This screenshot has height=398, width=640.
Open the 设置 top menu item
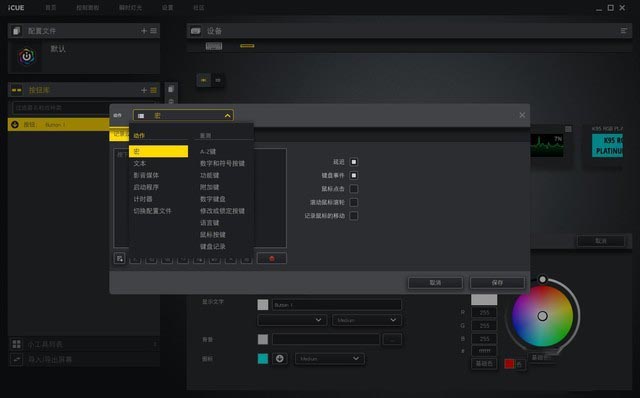[x=167, y=8]
